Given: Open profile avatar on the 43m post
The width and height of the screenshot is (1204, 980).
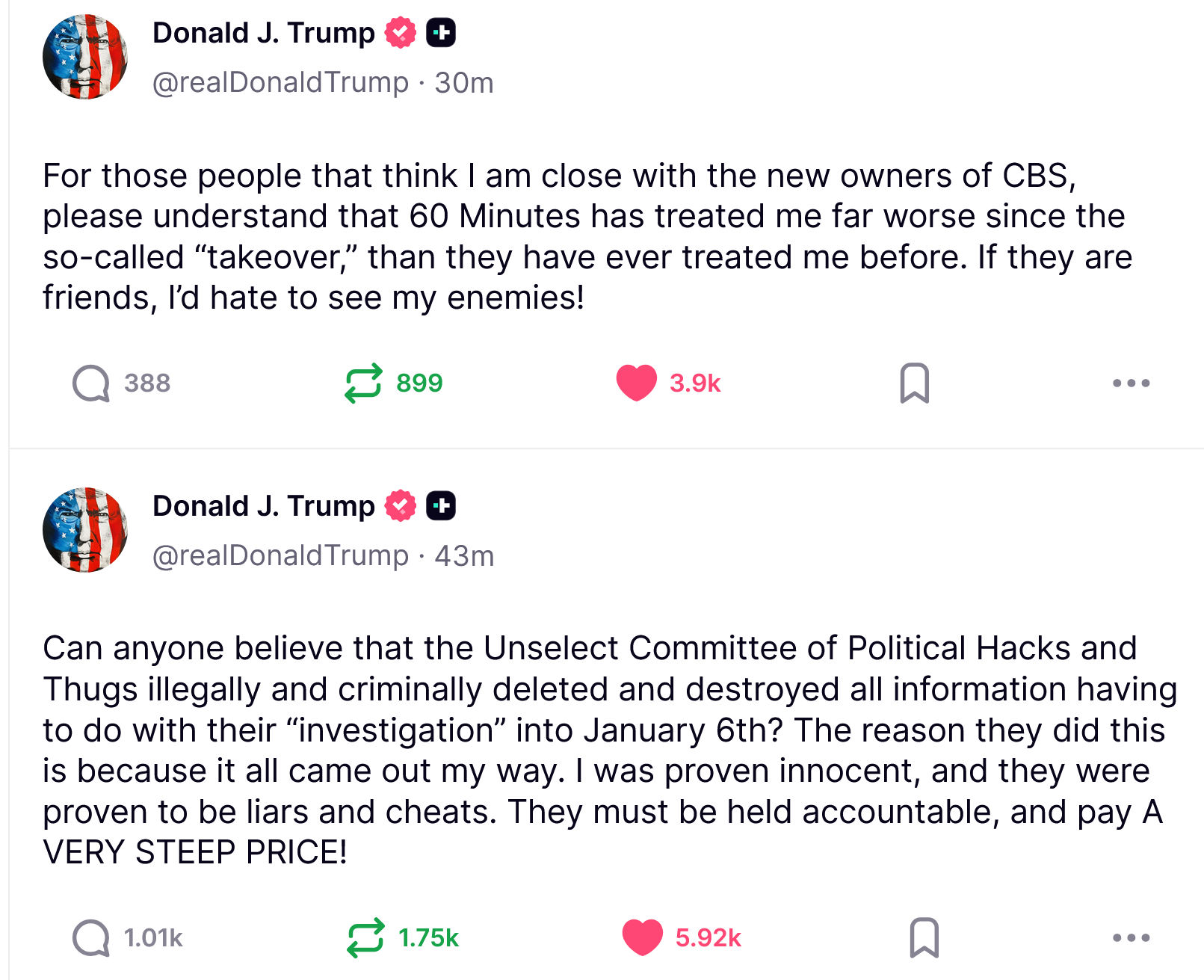Looking at the screenshot, I should click(x=85, y=530).
